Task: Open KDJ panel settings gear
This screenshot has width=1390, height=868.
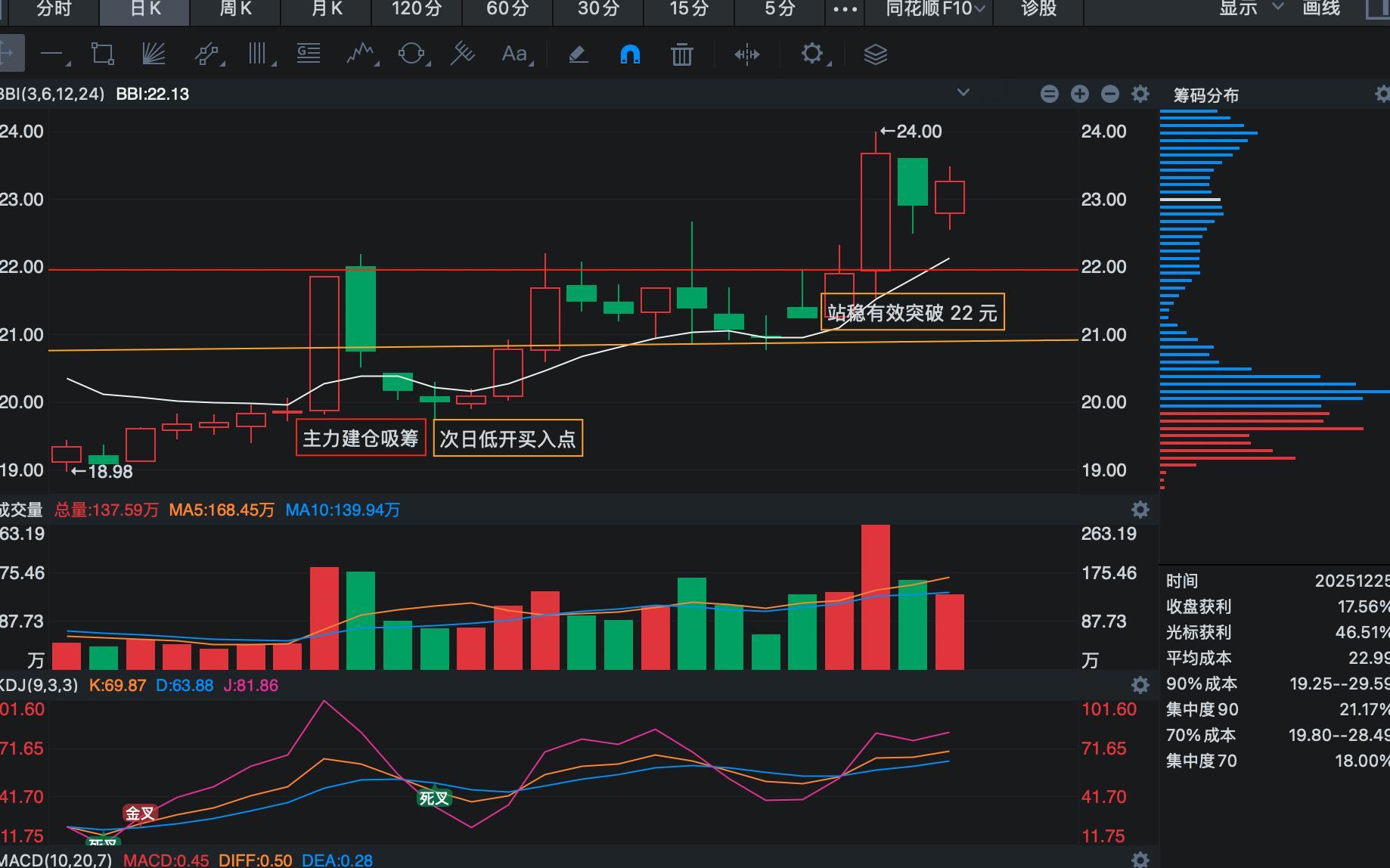Action: tap(1140, 685)
